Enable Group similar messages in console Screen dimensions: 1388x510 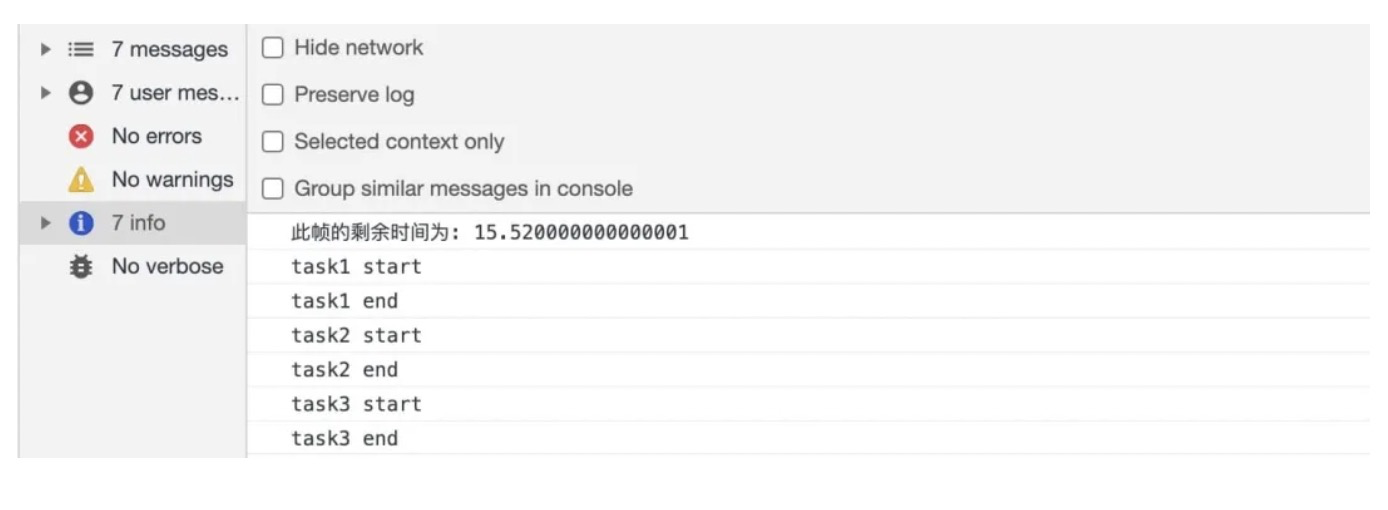click(x=272, y=189)
